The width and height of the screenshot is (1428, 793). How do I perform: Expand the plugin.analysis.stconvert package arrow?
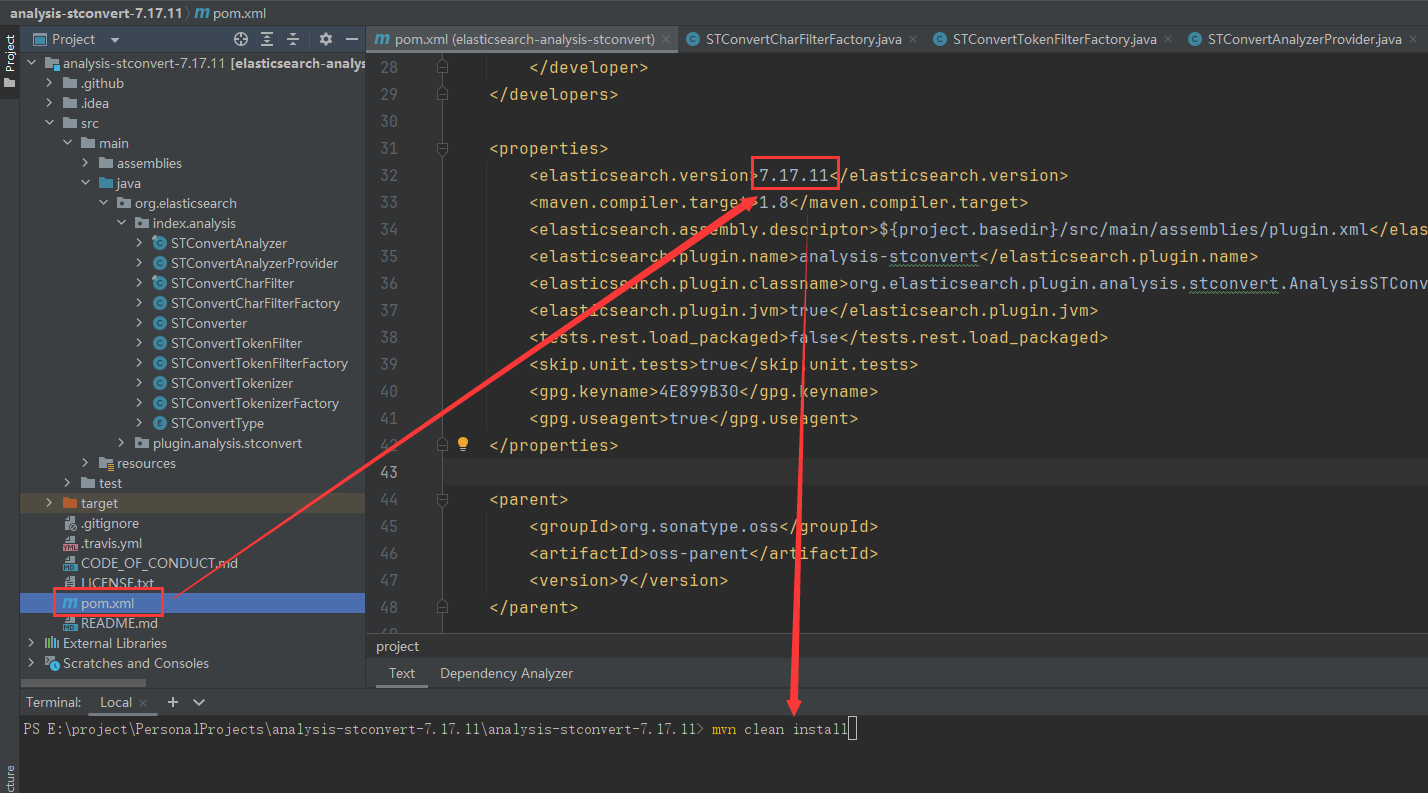(x=121, y=443)
